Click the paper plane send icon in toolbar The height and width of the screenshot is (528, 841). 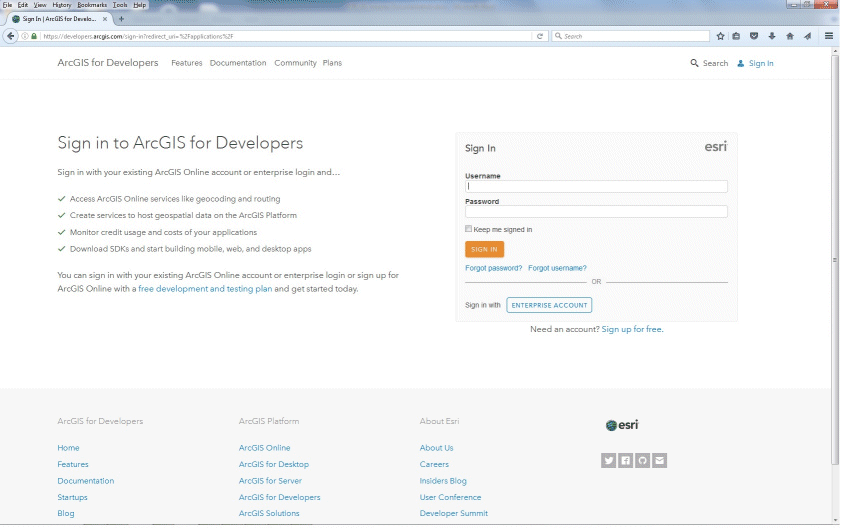[x=808, y=36]
